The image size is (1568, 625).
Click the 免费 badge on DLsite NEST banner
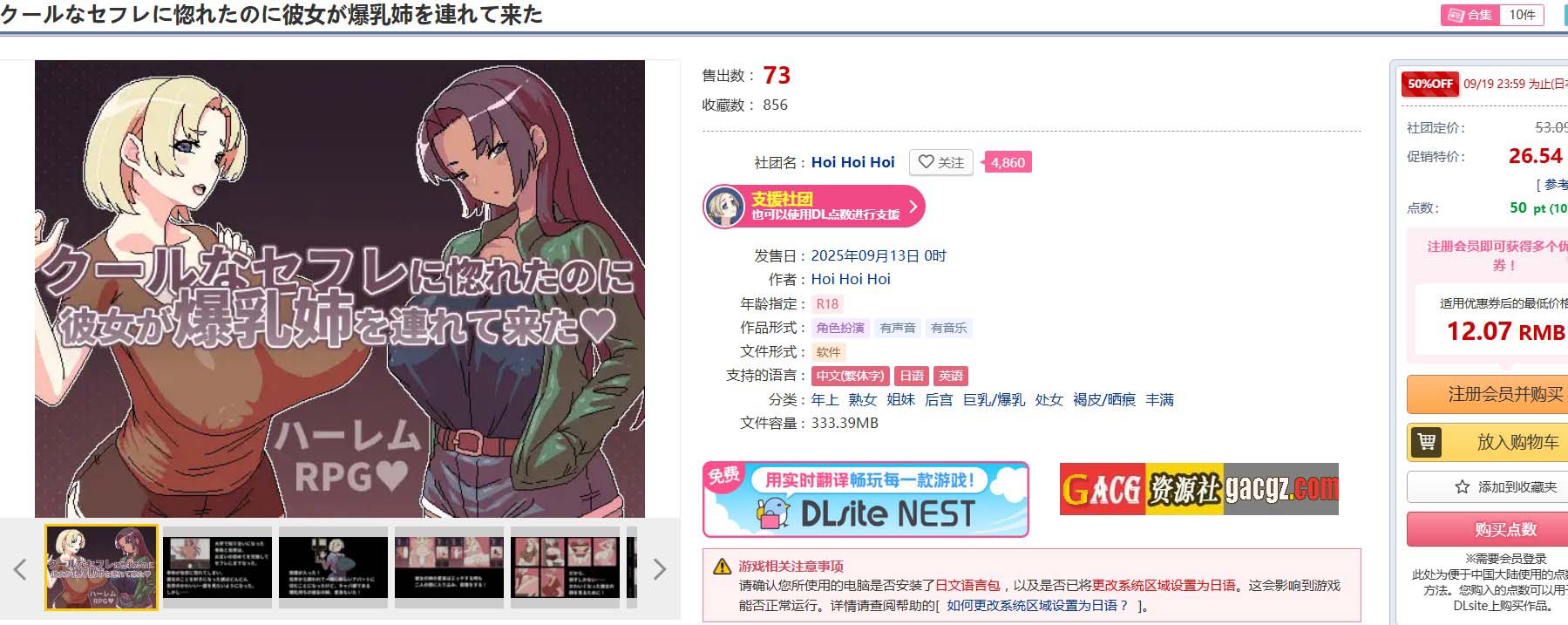(723, 476)
